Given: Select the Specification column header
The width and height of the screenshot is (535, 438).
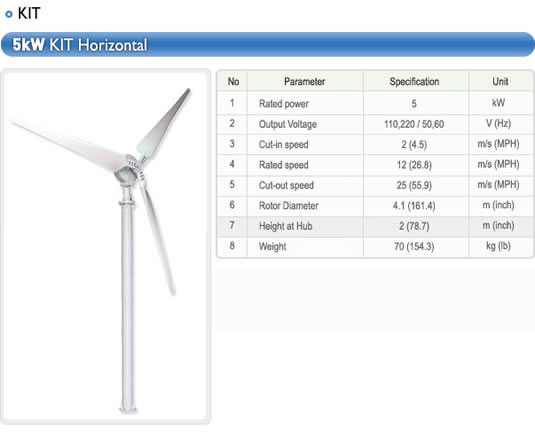Looking at the screenshot, I should click(x=414, y=82).
